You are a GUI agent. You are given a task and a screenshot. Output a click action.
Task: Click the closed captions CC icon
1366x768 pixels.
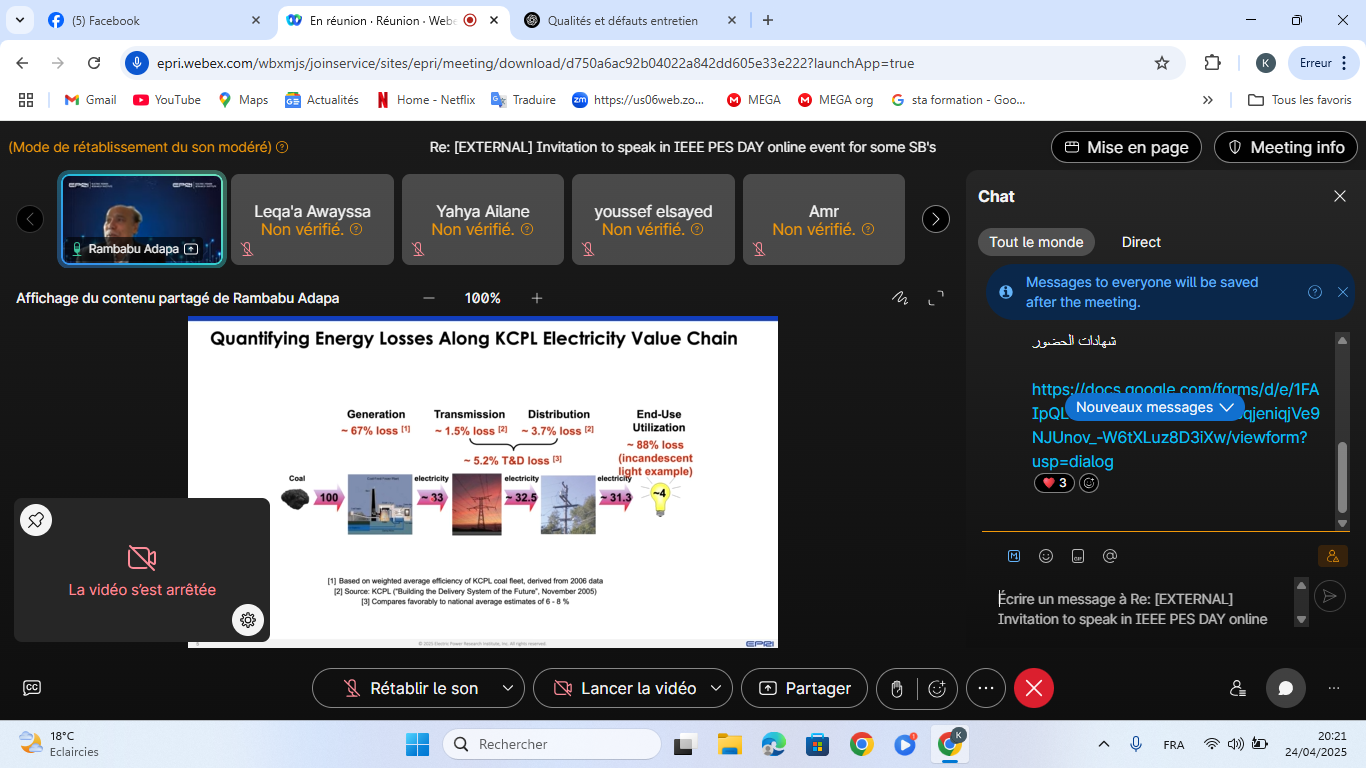click(32, 688)
